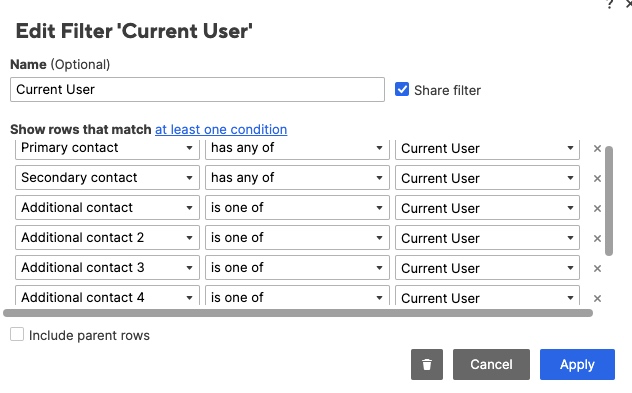Remove the Additional contact 2 condition

597,239
